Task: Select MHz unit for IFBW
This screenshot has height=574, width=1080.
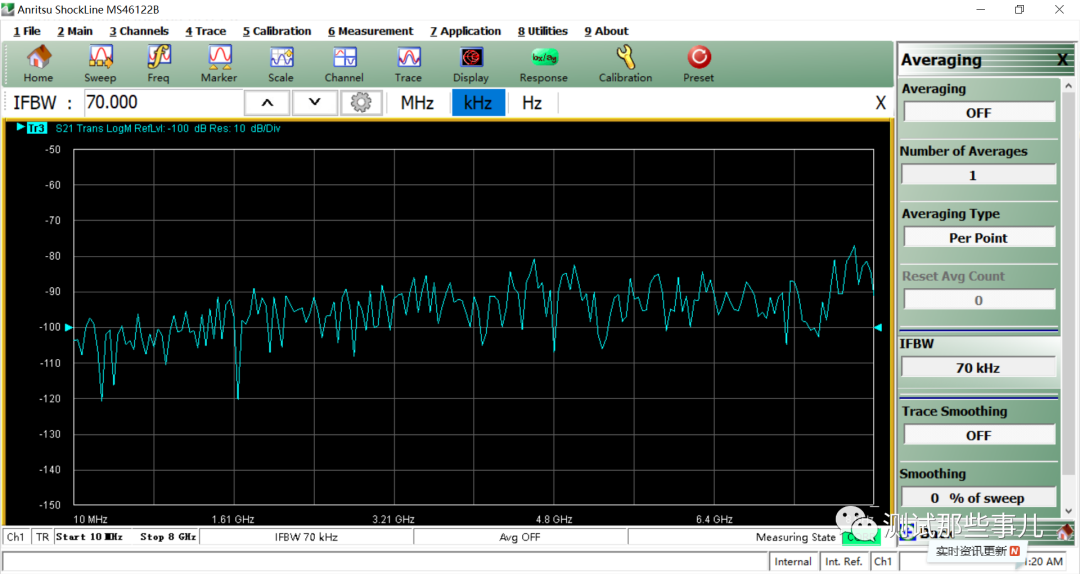Action: click(x=417, y=103)
